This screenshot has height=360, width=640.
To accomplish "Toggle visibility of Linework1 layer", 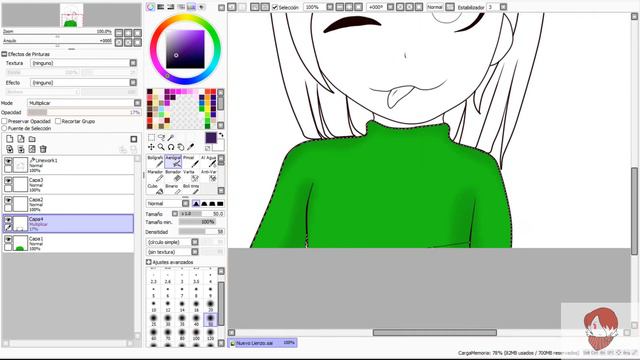I will 8,161.
